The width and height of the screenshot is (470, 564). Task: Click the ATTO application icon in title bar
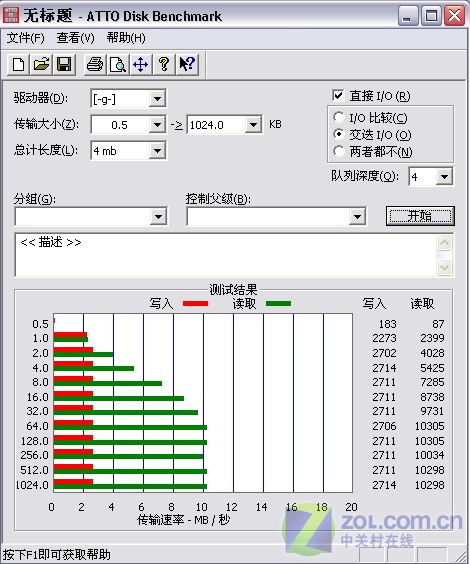tap(10, 15)
